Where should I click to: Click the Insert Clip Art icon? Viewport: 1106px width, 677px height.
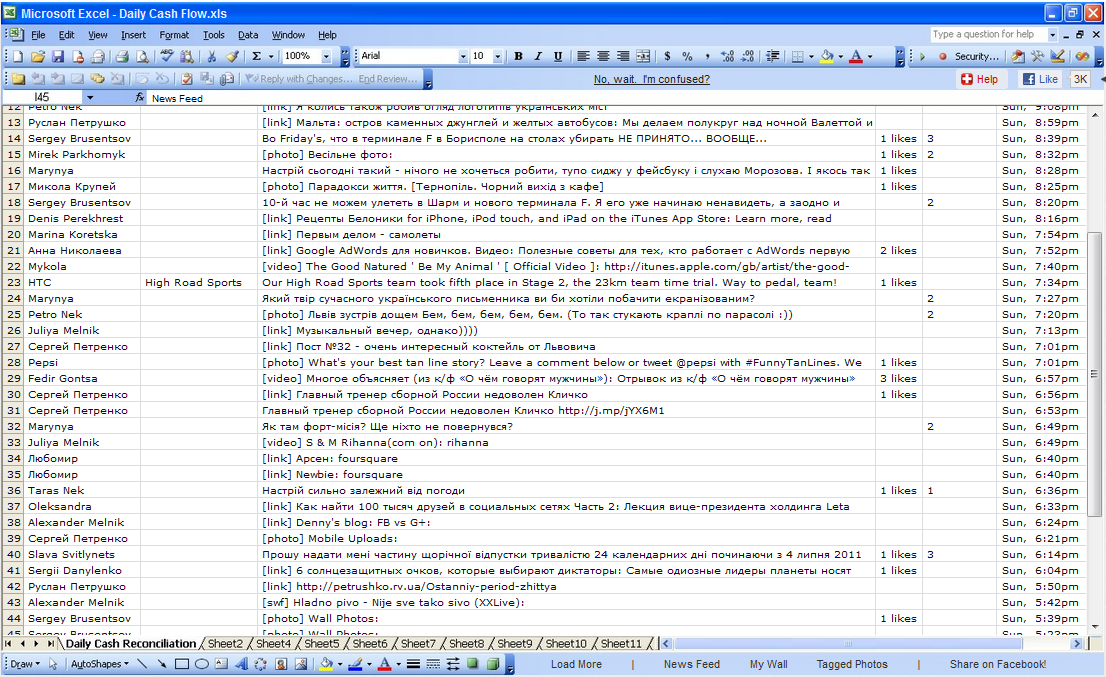(x=281, y=664)
